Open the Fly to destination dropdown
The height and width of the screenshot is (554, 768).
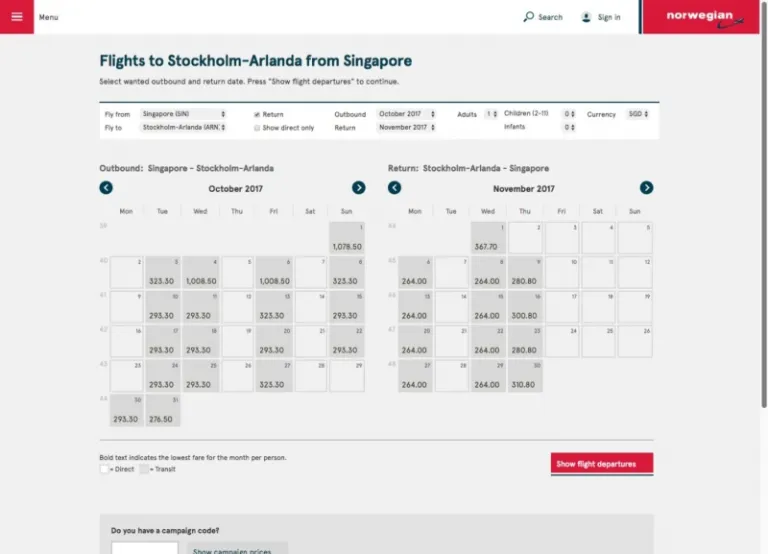tap(183, 128)
